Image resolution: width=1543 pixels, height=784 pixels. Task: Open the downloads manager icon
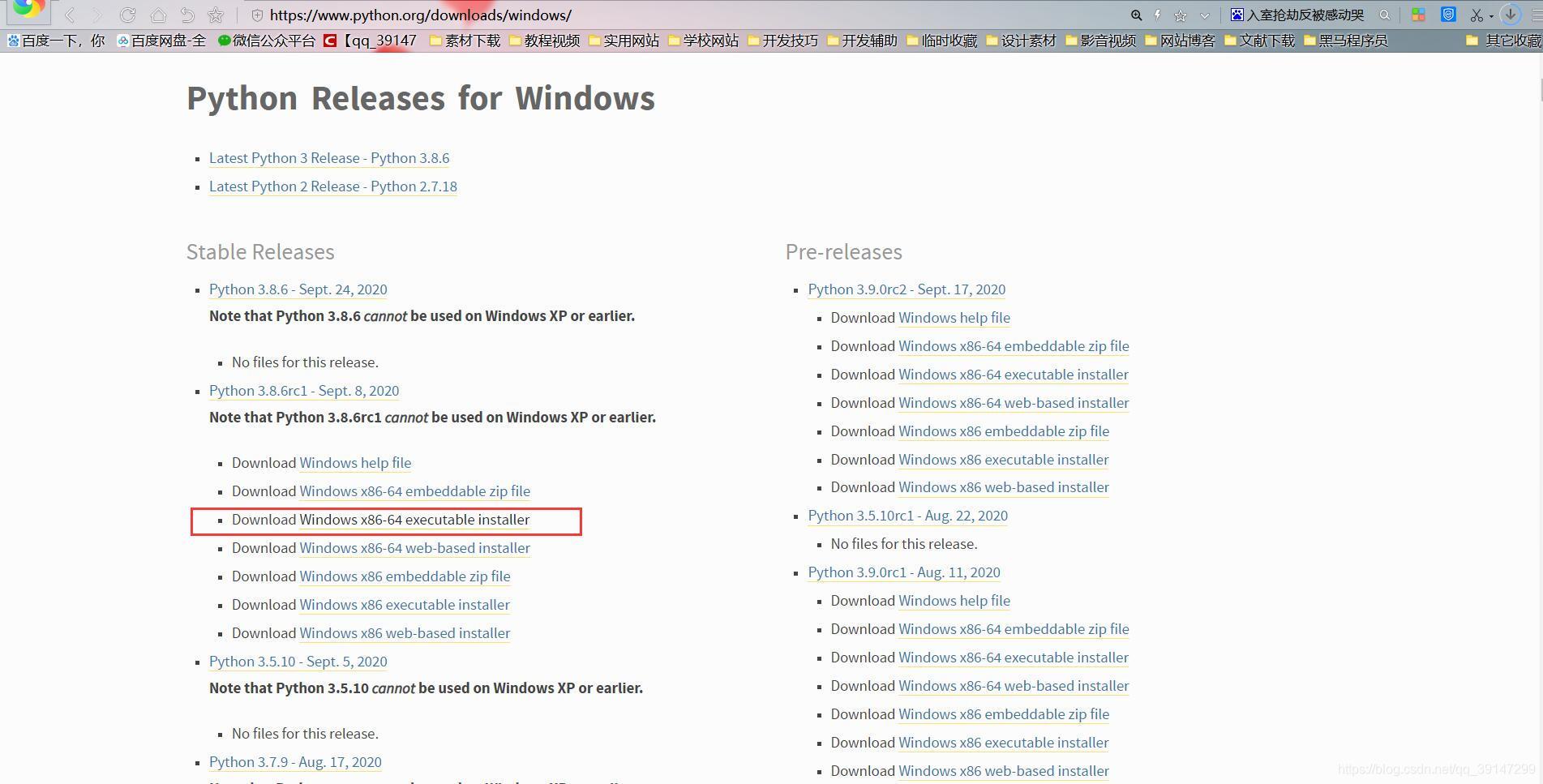coord(1510,15)
